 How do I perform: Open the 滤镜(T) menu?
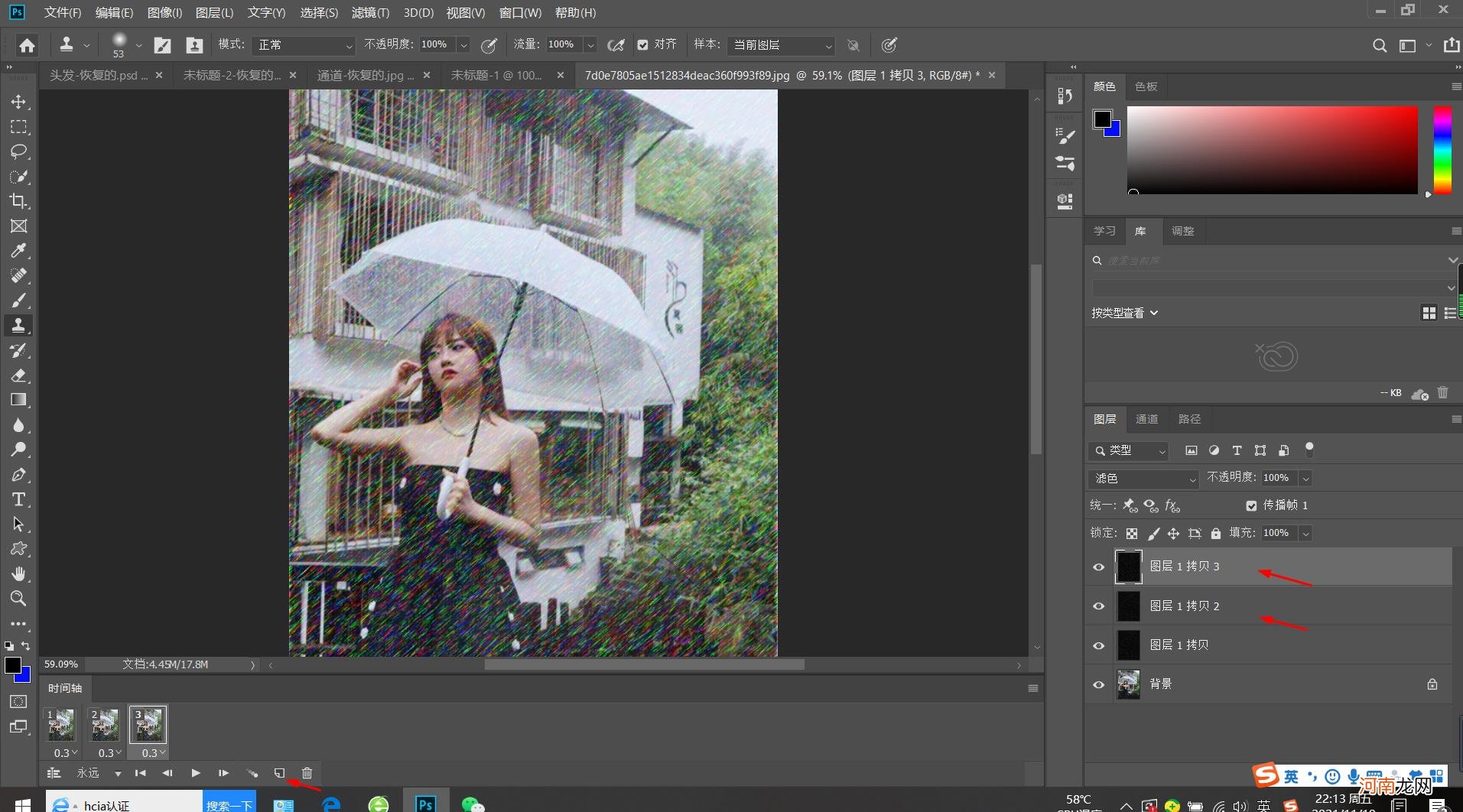(x=370, y=13)
